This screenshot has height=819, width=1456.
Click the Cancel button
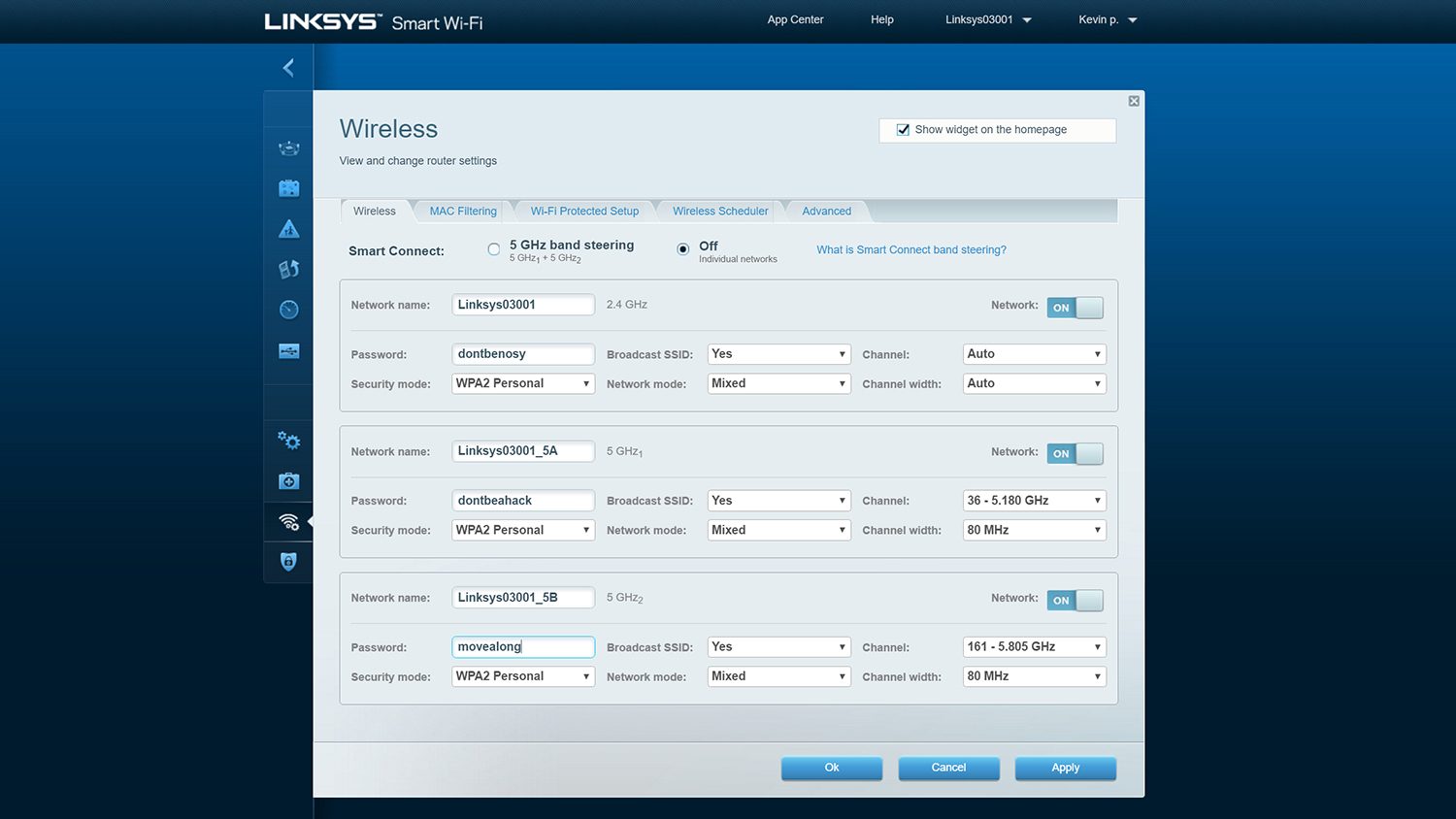(x=948, y=768)
